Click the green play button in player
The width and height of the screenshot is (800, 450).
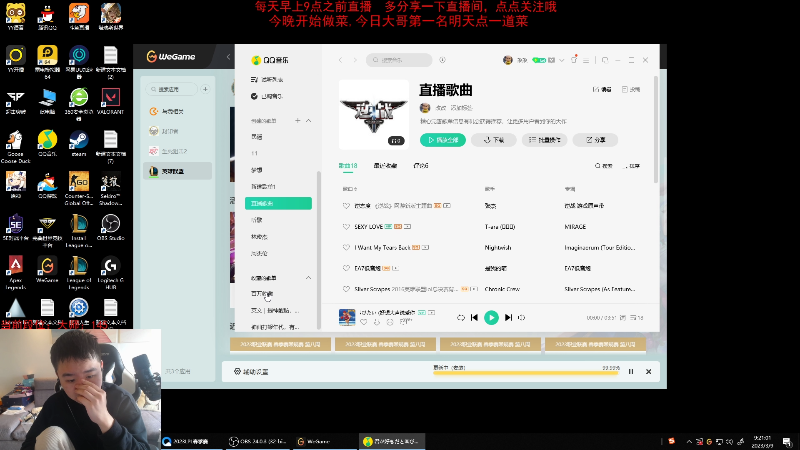(x=491, y=317)
